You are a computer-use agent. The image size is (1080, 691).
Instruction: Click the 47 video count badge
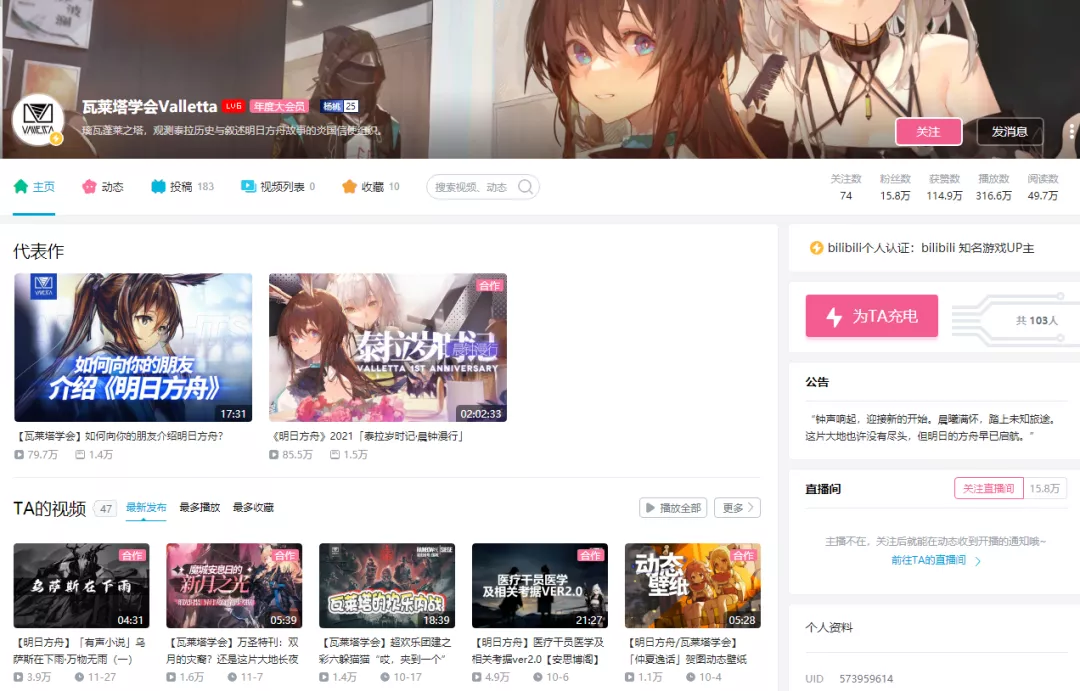105,508
